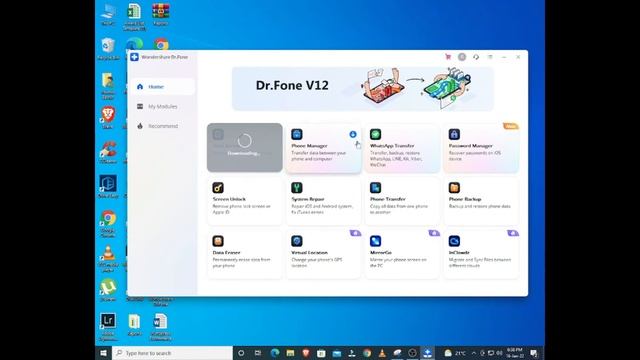Click the InClowdz title text
This screenshot has width=640, height=360.
click(459, 253)
